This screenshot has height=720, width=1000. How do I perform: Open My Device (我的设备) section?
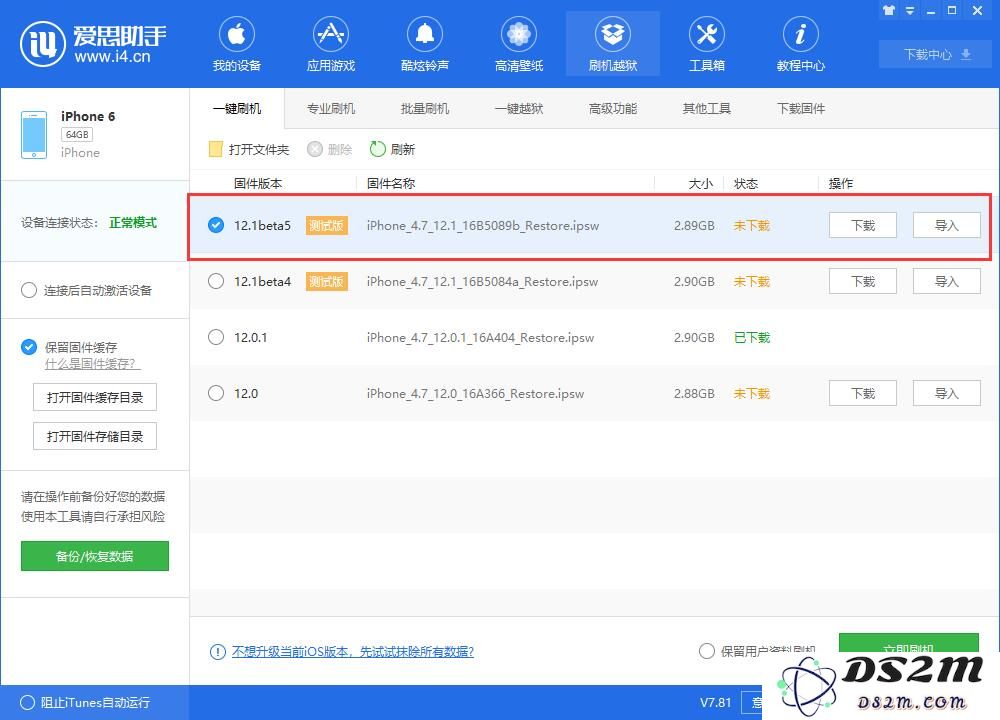[x=237, y=44]
